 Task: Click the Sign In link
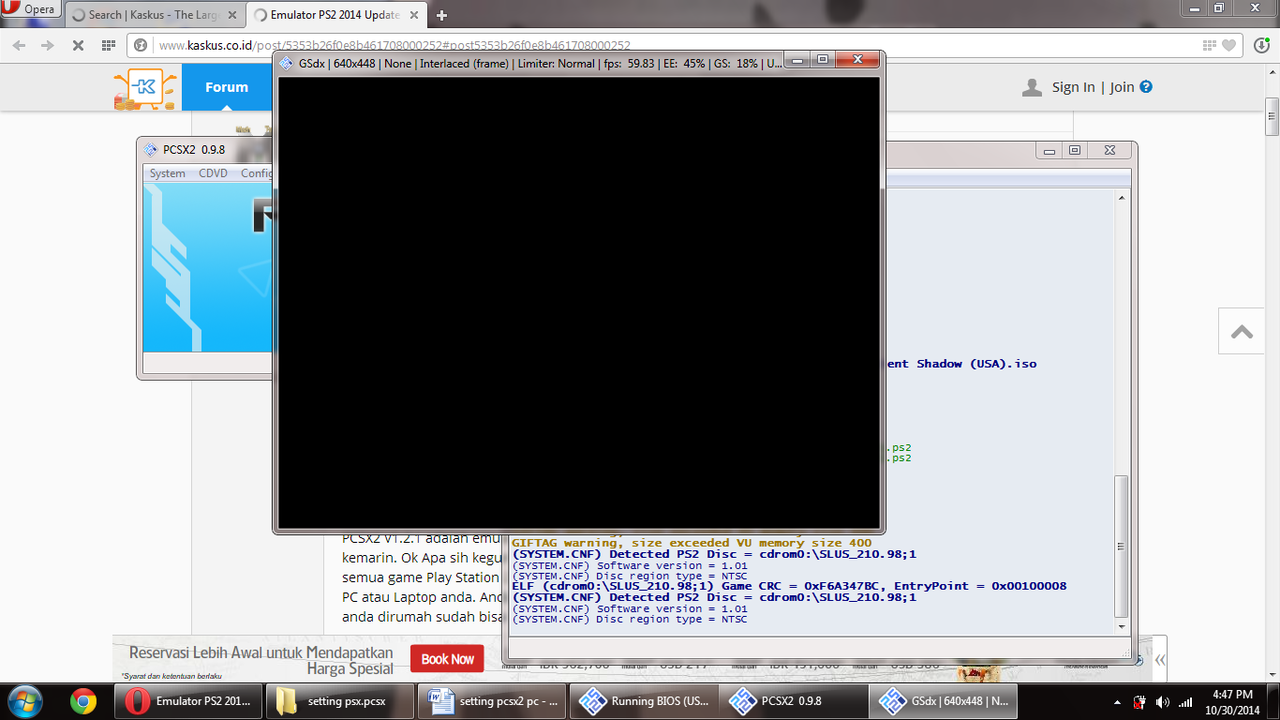point(1073,87)
